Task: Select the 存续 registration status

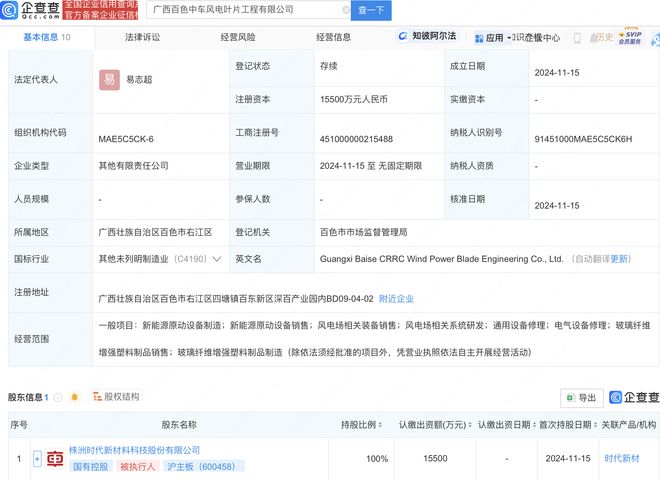Action: [329, 66]
